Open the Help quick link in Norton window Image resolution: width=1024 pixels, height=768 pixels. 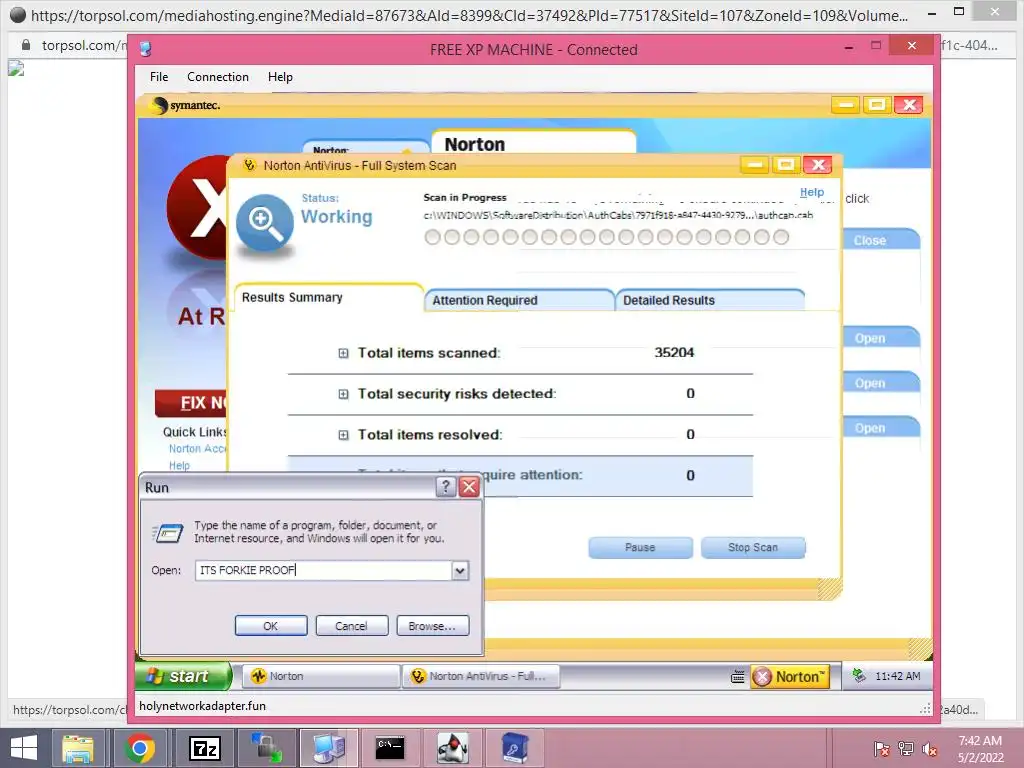[x=180, y=466]
